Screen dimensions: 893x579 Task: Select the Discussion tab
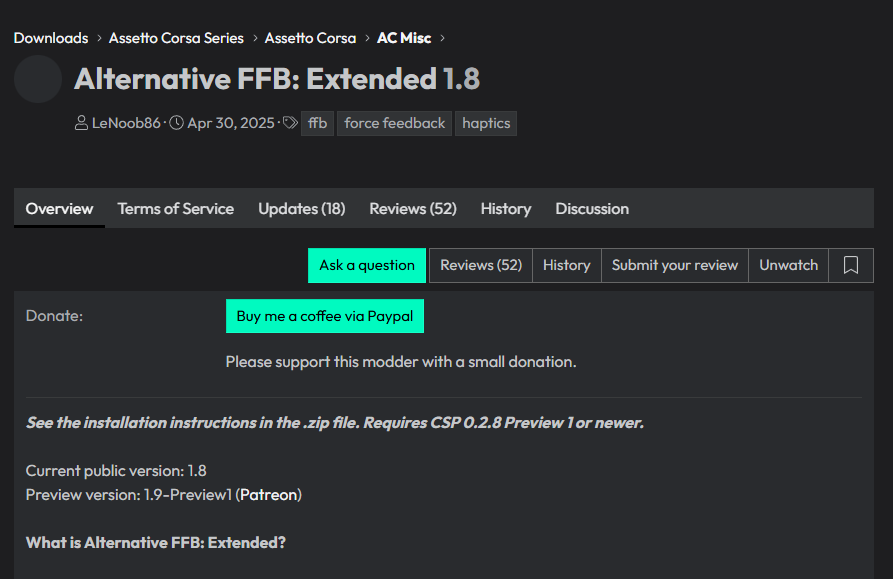click(x=592, y=209)
